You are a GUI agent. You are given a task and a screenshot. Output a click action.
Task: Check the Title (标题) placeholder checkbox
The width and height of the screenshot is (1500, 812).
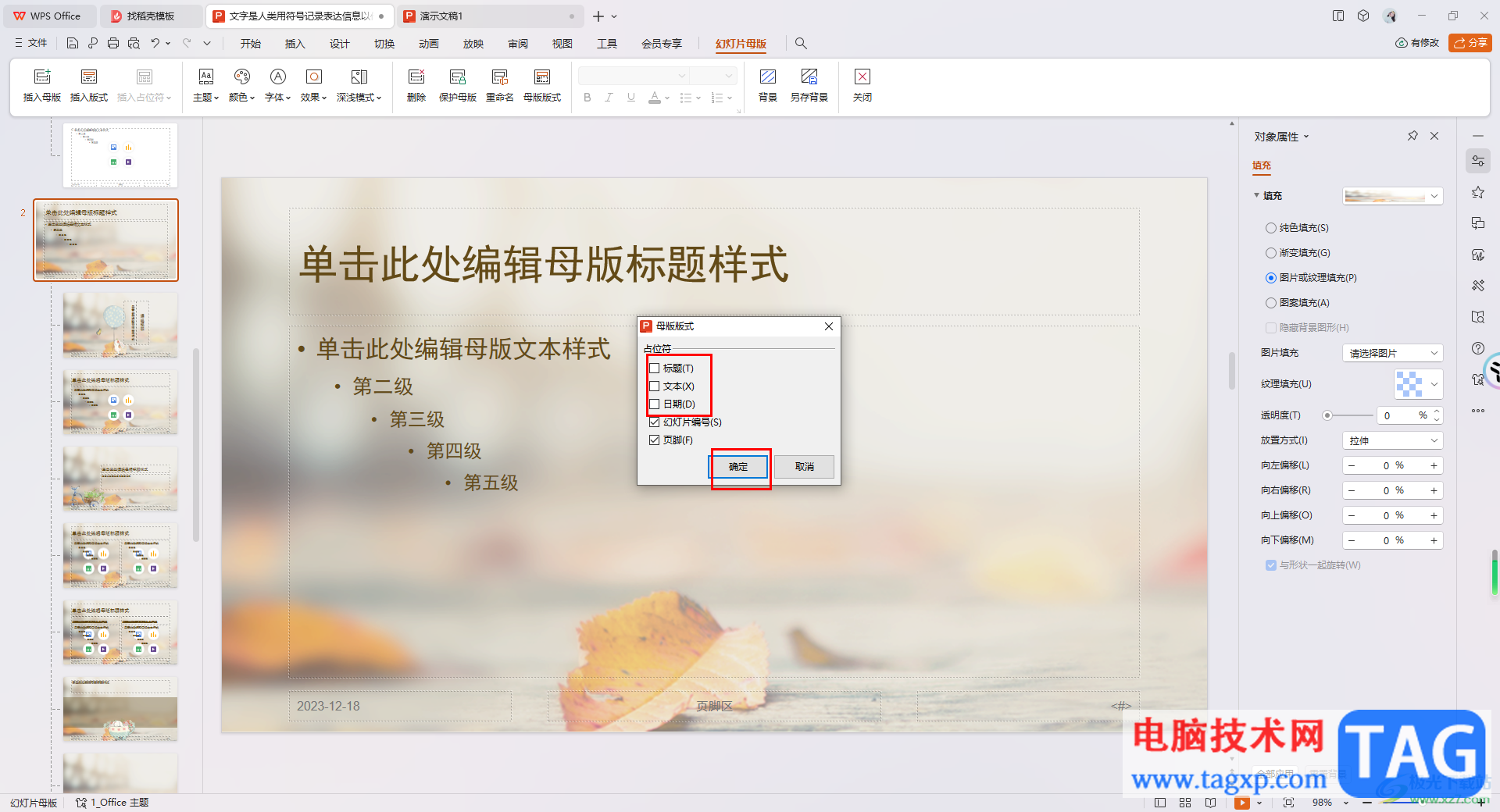coord(655,369)
